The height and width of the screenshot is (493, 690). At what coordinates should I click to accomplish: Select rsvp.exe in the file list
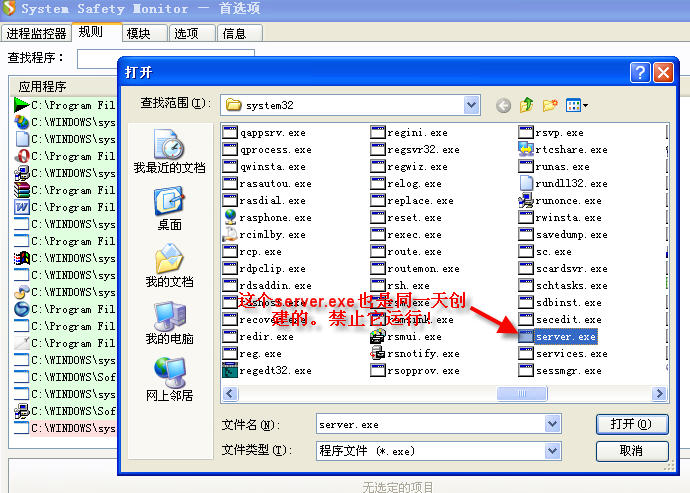(551, 132)
